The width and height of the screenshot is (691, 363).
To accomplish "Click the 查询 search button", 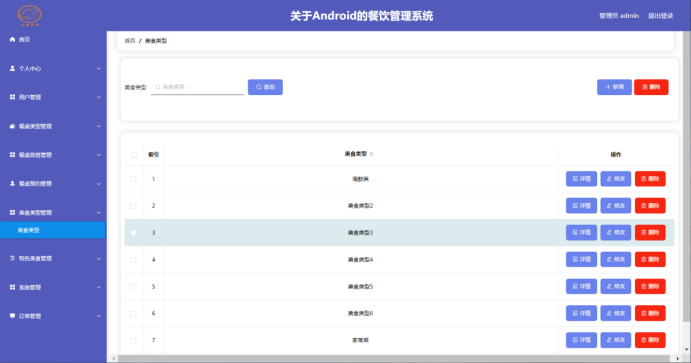I will pos(265,87).
